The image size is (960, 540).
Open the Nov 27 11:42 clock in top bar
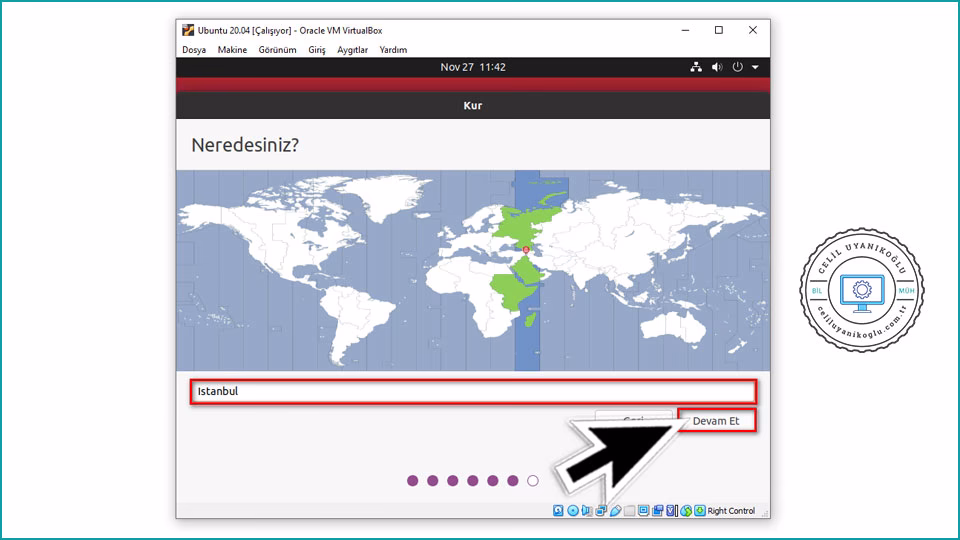(473, 67)
